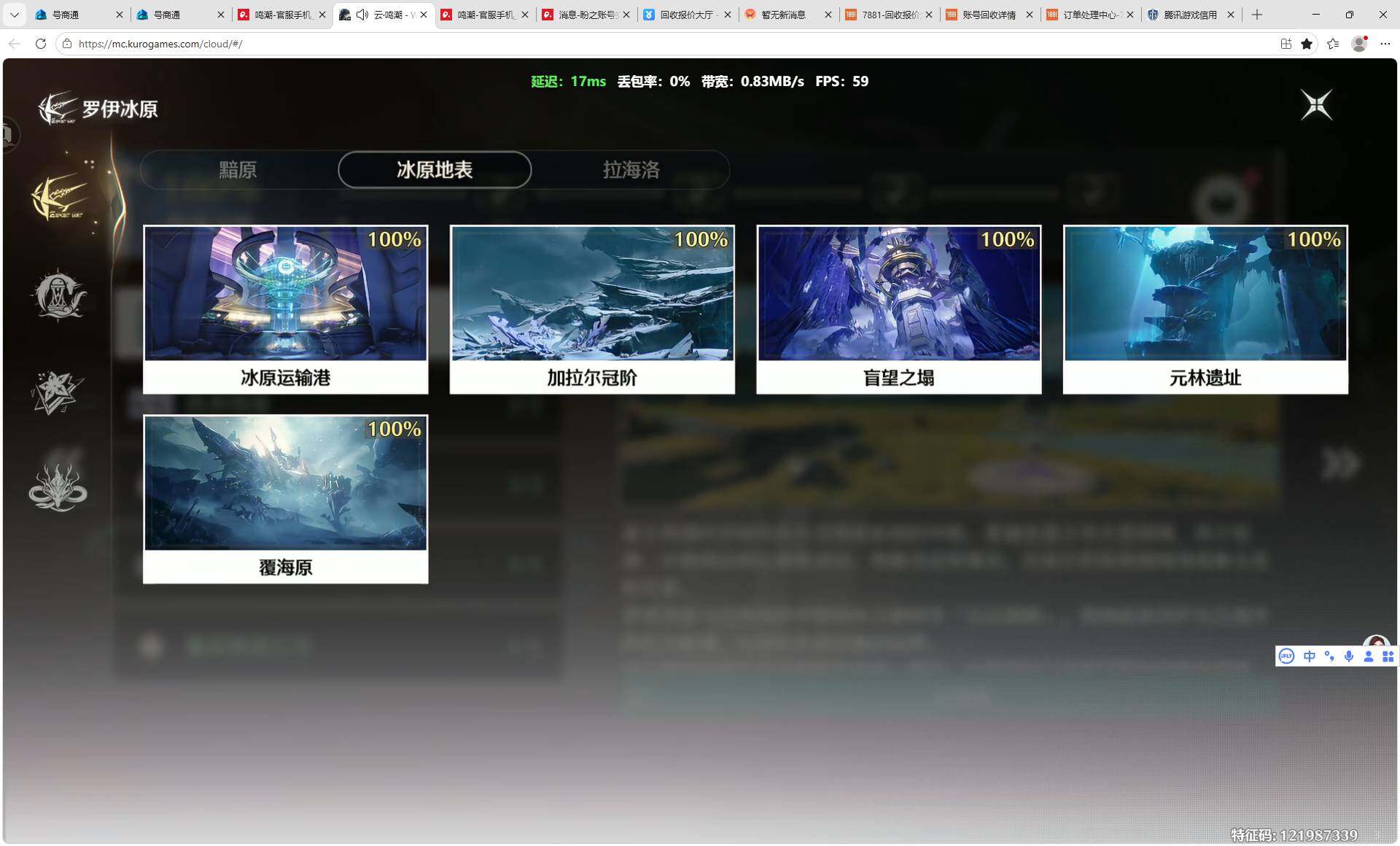Open the favorites list icon
The width and height of the screenshot is (1400, 846).
1333,44
